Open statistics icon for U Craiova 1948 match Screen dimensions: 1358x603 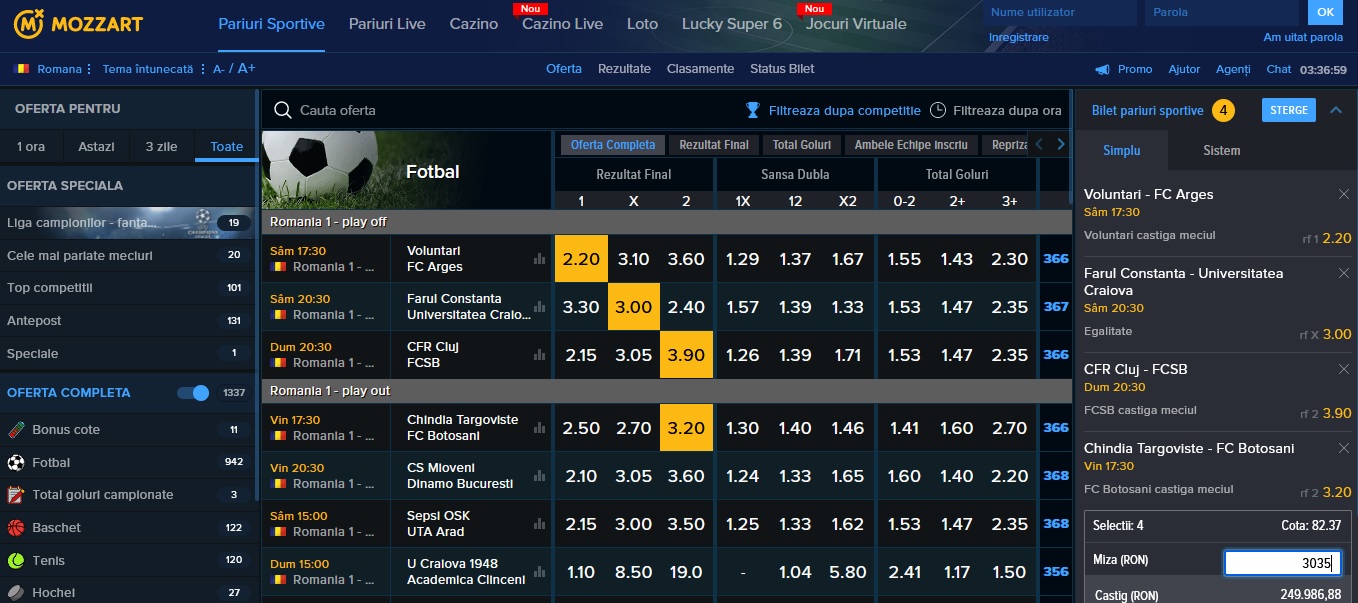[x=540, y=572]
